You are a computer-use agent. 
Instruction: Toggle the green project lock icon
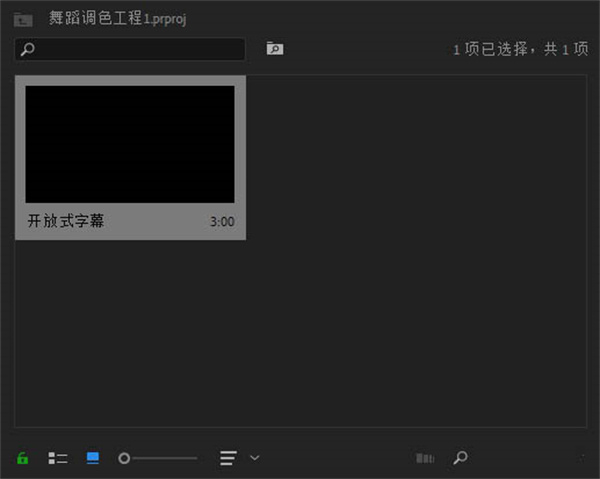point(23,458)
